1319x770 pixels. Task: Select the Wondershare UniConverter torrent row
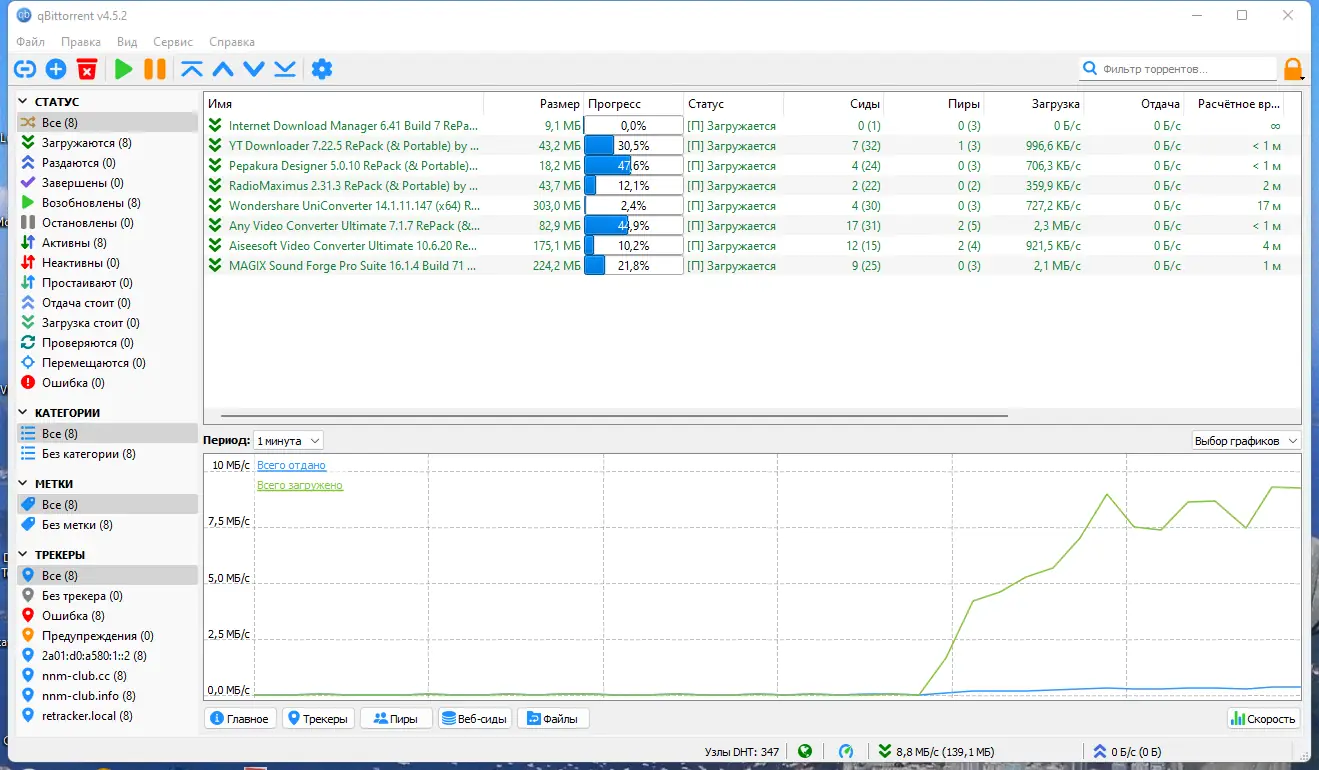coord(752,206)
